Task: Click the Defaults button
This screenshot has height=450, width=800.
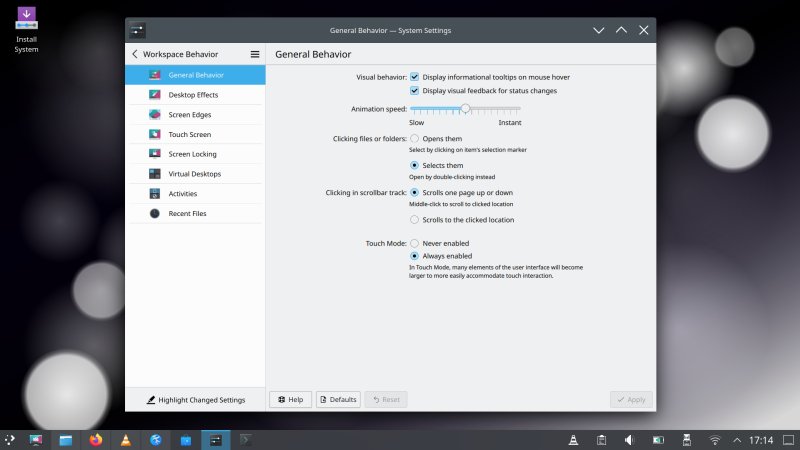Action: coord(338,399)
